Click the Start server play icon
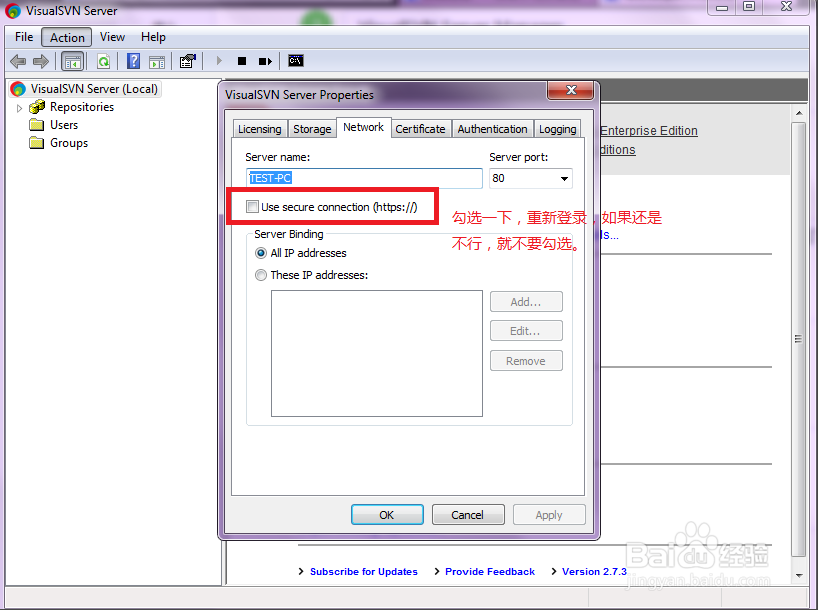 [x=219, y=61]
